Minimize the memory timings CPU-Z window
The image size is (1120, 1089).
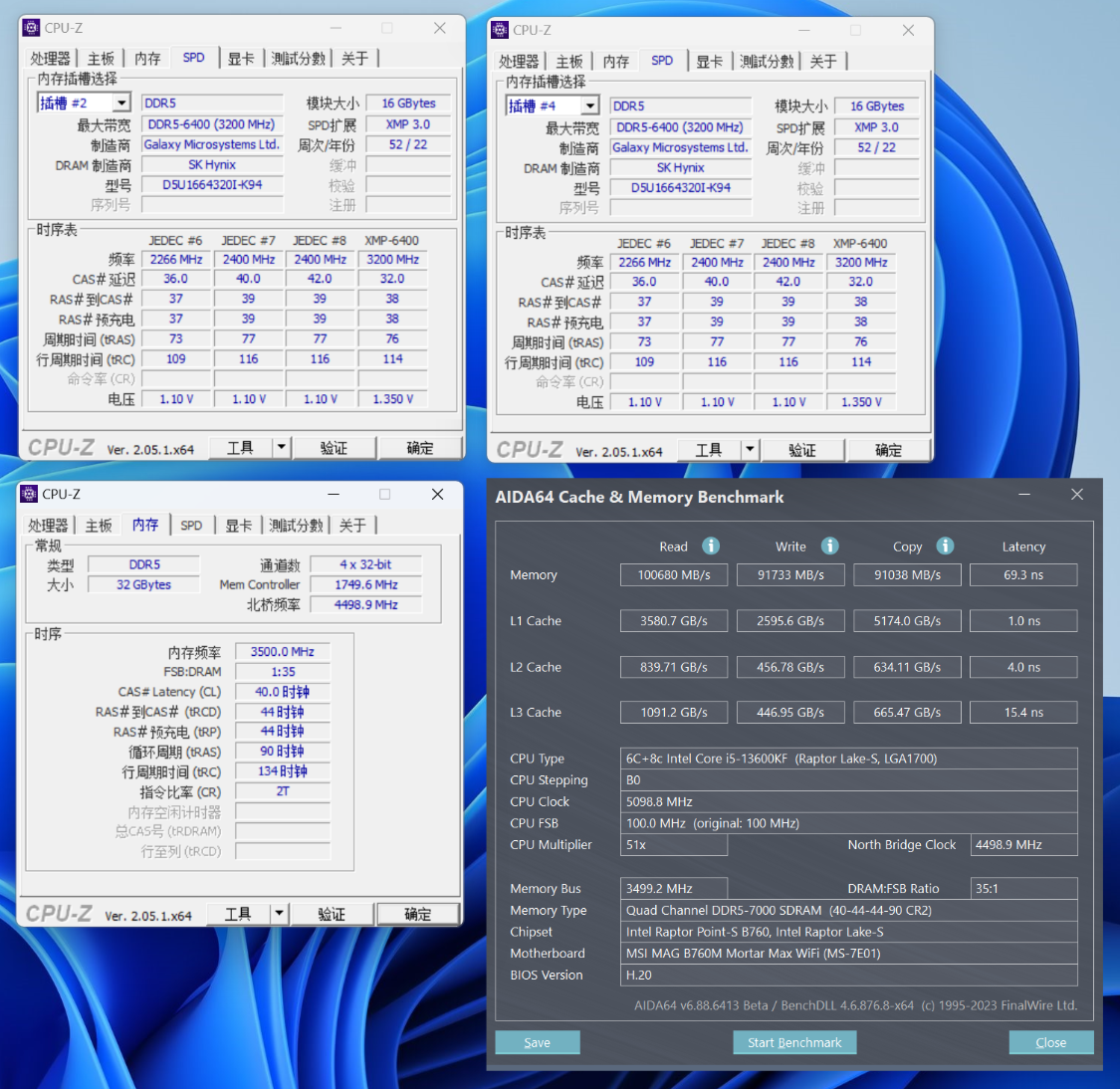(334, 494)
